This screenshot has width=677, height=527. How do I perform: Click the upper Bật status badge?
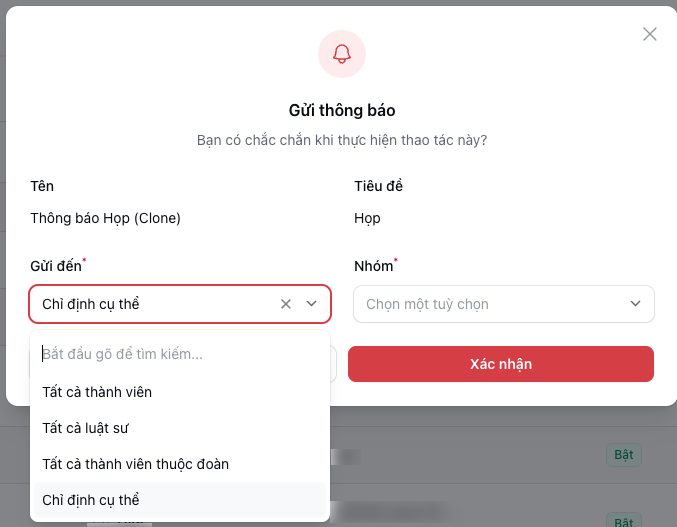pos(624,454)
